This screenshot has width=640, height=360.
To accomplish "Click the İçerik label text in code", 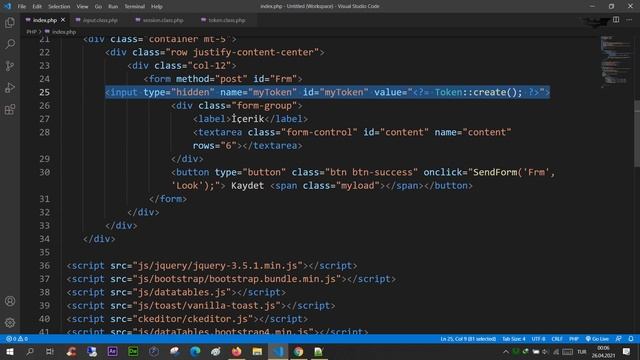I will pos(248,119).
